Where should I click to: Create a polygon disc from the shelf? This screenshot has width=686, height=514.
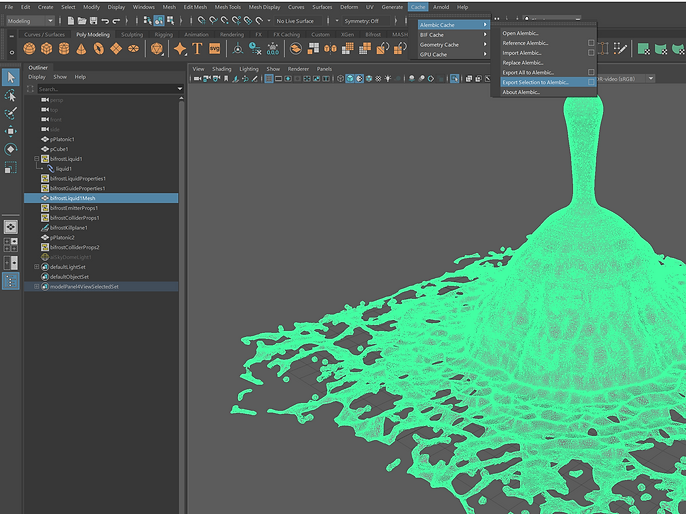[133, 49]
